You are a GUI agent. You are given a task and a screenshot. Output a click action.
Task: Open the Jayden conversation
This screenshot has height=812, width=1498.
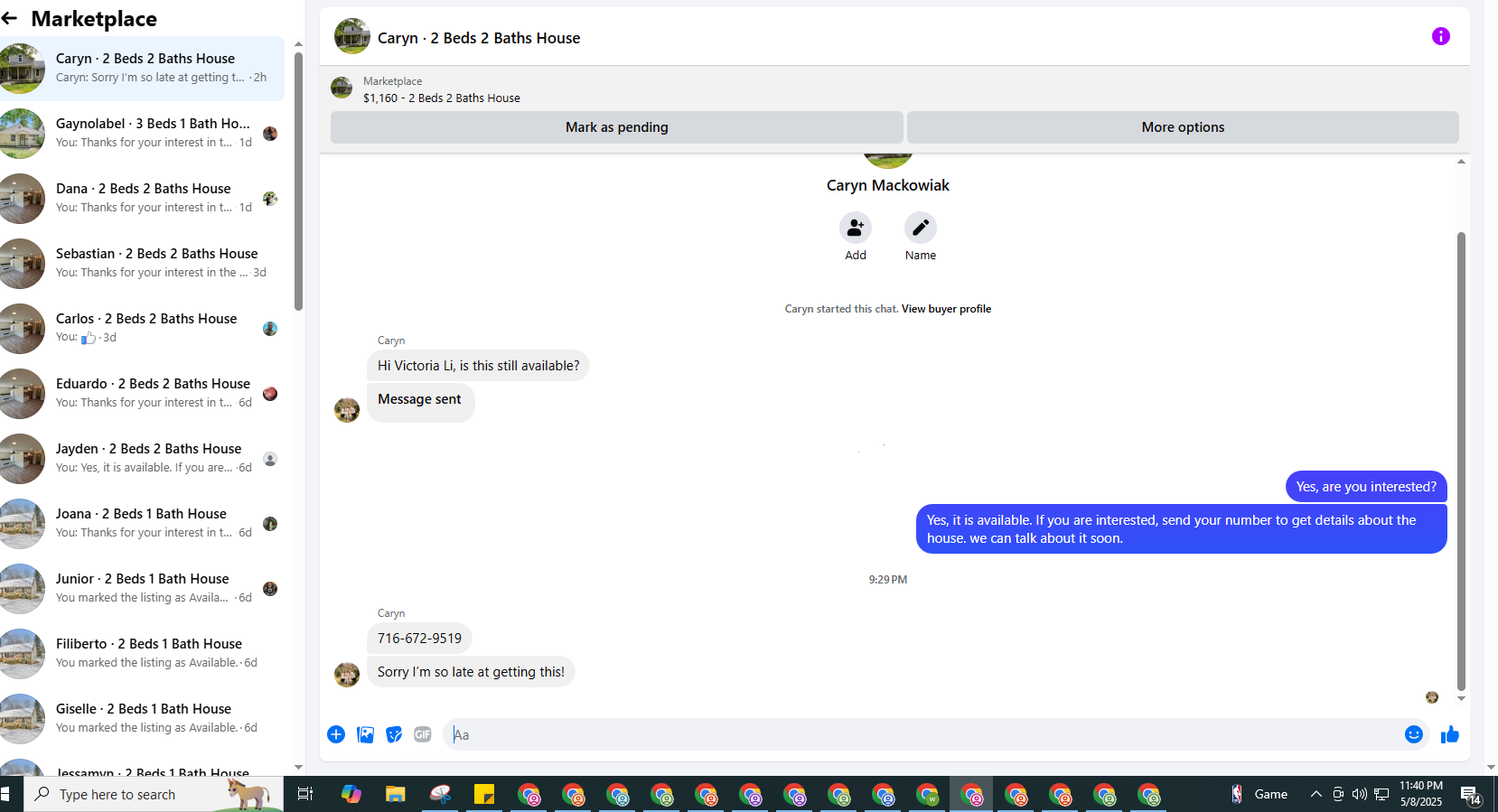pos(142,458)
